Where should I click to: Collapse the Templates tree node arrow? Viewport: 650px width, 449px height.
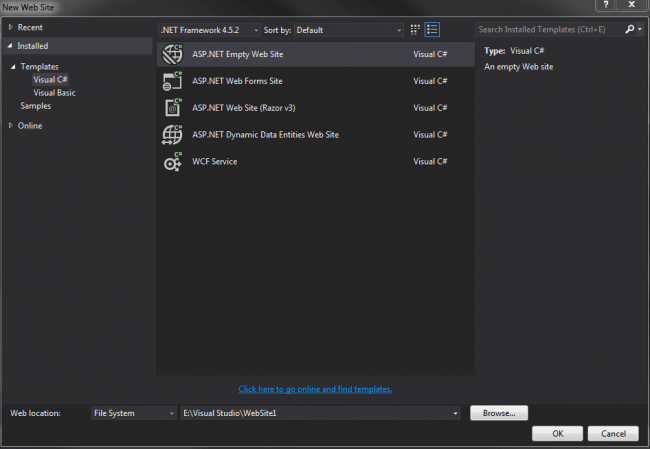coord(13,66)
